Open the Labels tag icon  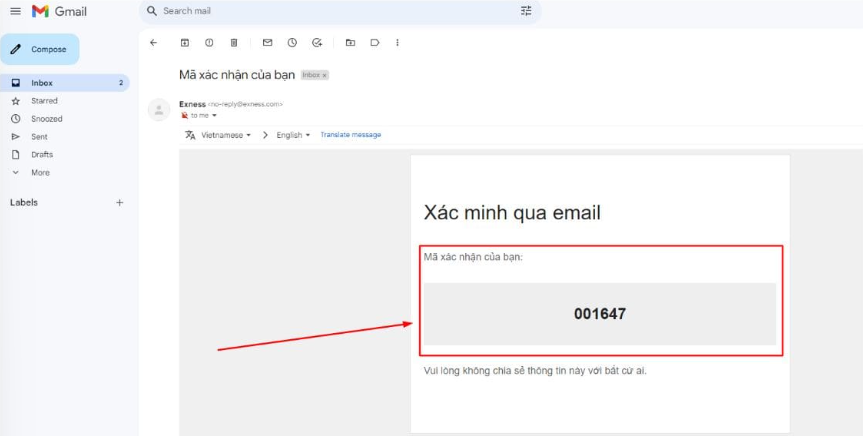[375, 43]
